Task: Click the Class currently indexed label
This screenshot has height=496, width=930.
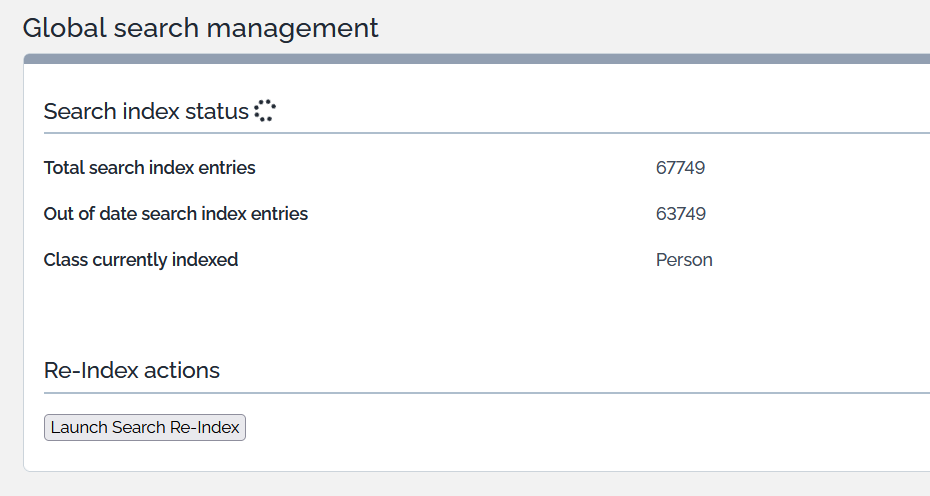Action: tap(141, 260)
